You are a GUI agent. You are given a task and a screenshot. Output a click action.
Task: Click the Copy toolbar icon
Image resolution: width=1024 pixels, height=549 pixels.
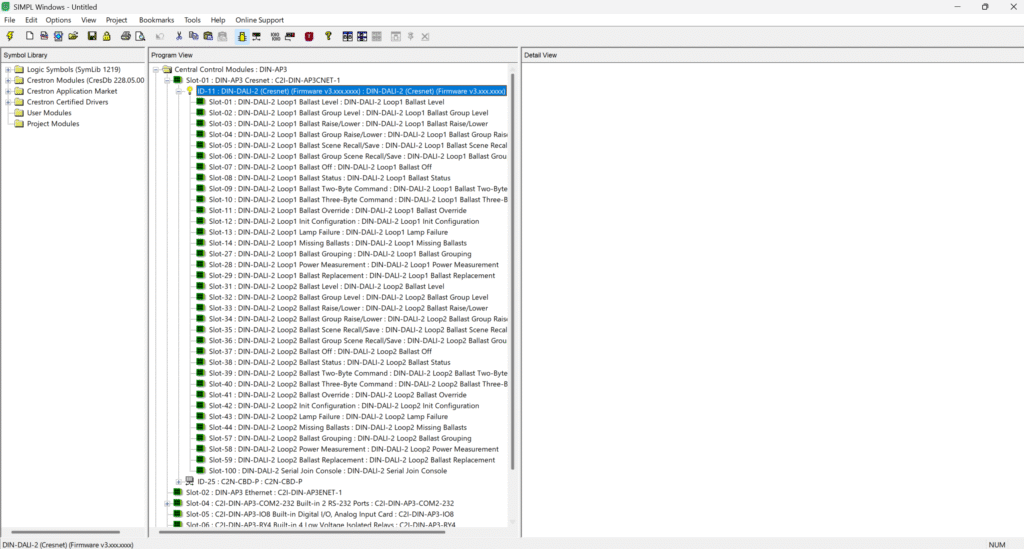[x=193, y=37]
